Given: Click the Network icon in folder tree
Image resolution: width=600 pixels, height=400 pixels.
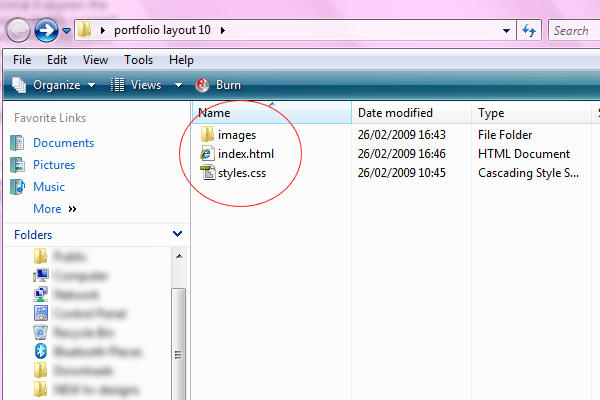Looking at the screenshot, I should 41,294.
